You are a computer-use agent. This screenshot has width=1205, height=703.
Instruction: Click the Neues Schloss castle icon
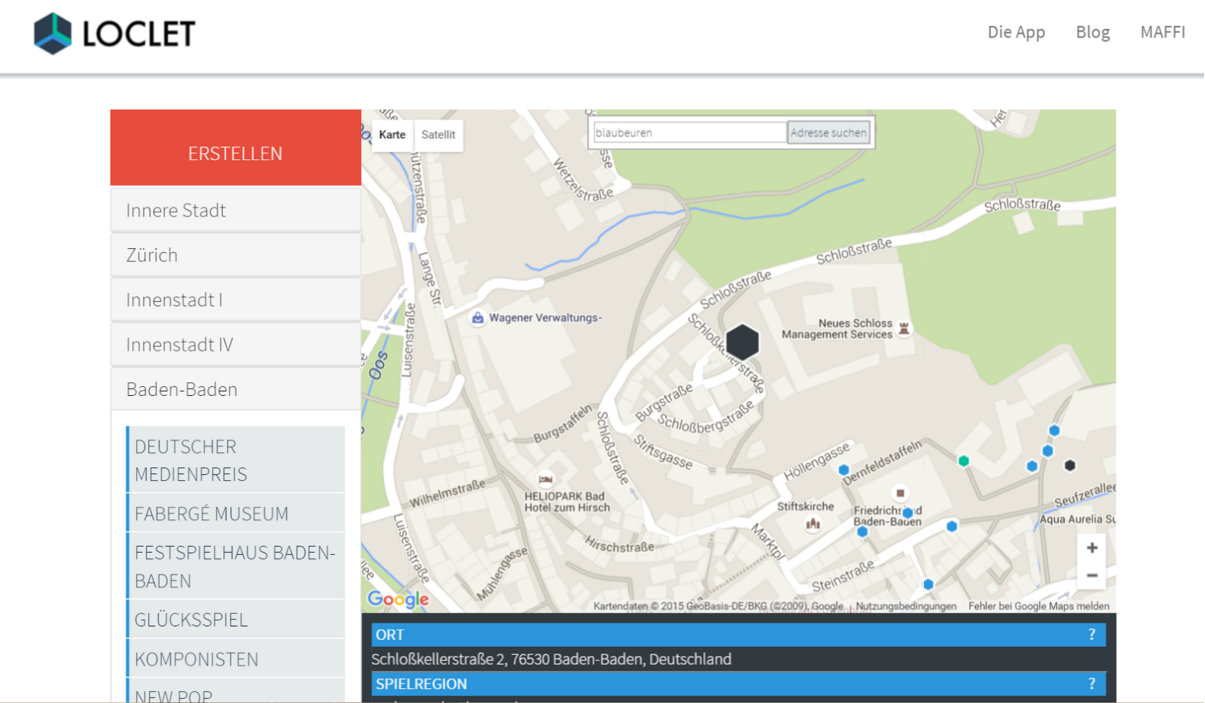tap(905, 328)
